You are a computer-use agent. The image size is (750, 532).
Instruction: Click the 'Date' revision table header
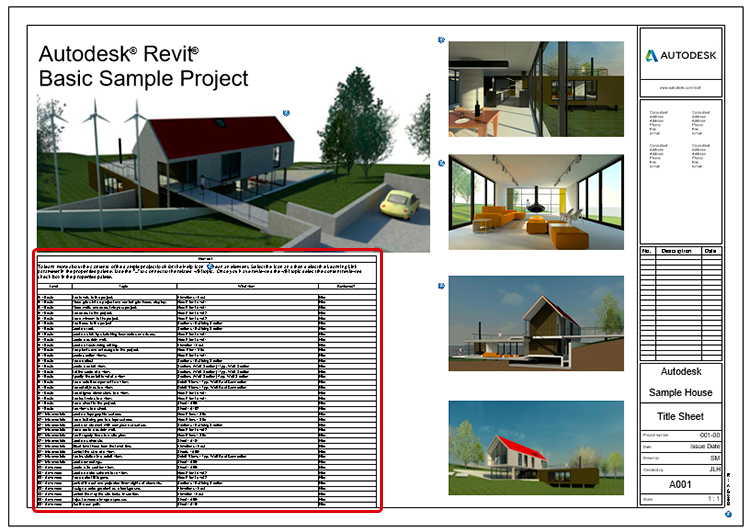710,251
